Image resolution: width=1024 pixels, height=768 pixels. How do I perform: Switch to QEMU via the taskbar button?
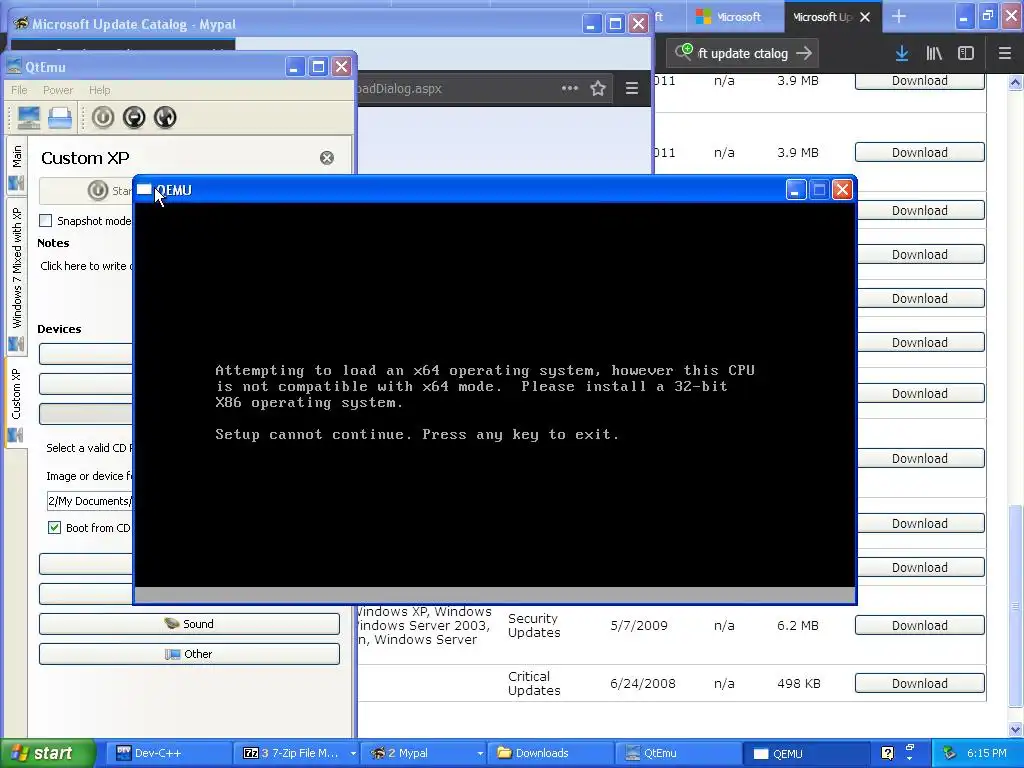coord(806,753)
